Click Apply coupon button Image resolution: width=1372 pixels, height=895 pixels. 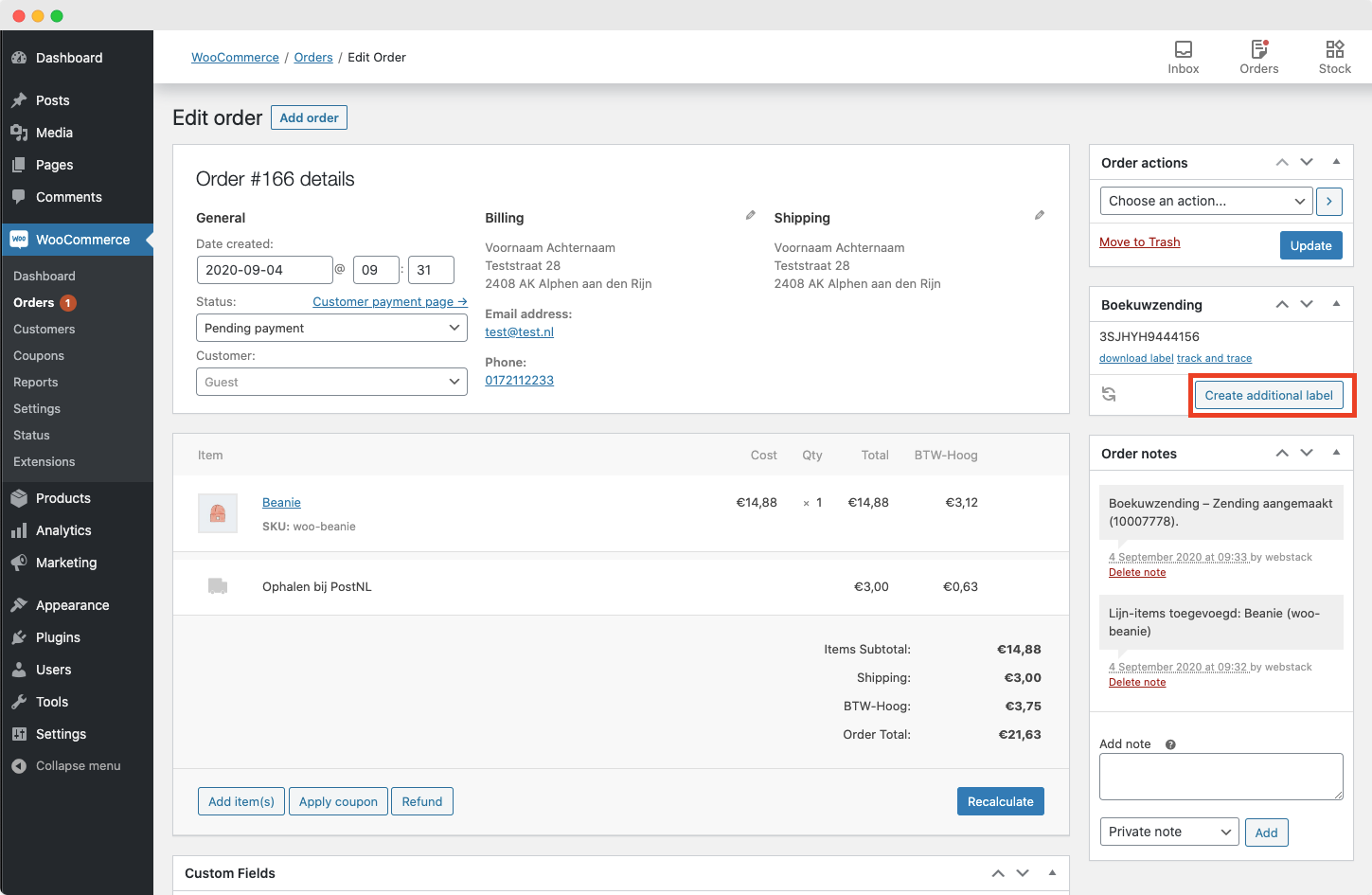(x=338, y=801)
